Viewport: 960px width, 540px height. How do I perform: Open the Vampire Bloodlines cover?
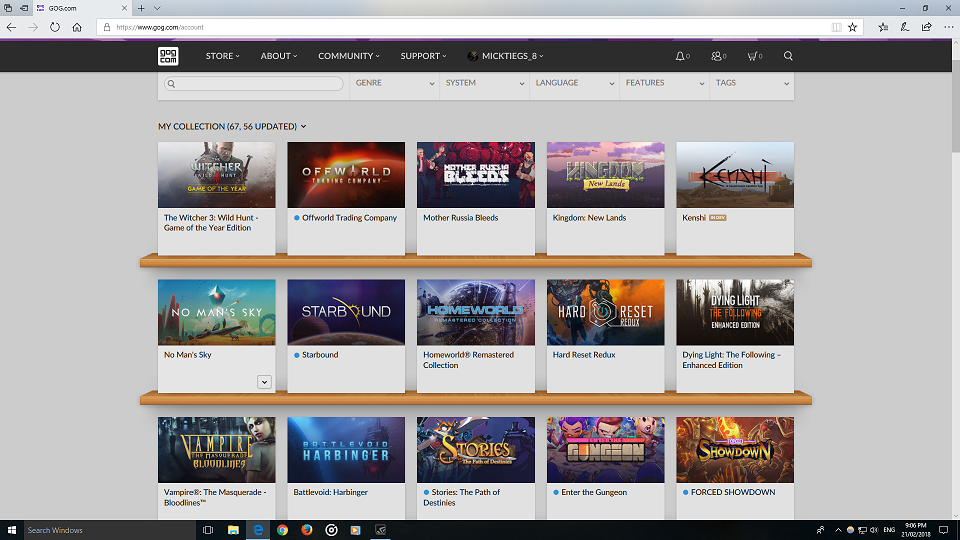click(217, 450)
